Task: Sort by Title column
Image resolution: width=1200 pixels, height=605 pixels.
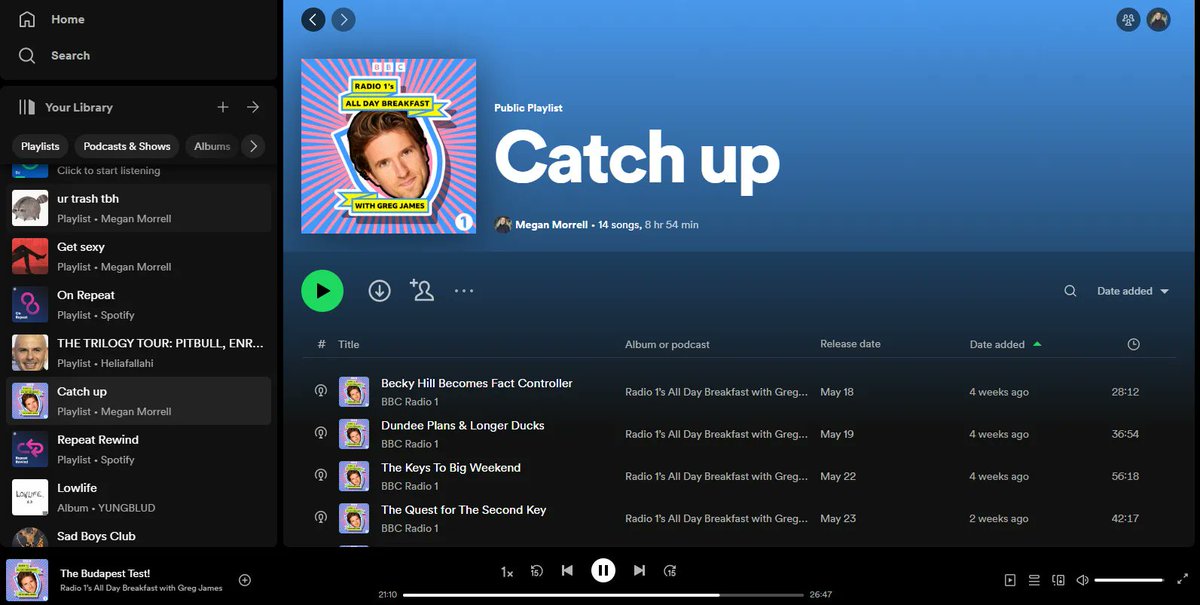Action: [x=348, y=344]
